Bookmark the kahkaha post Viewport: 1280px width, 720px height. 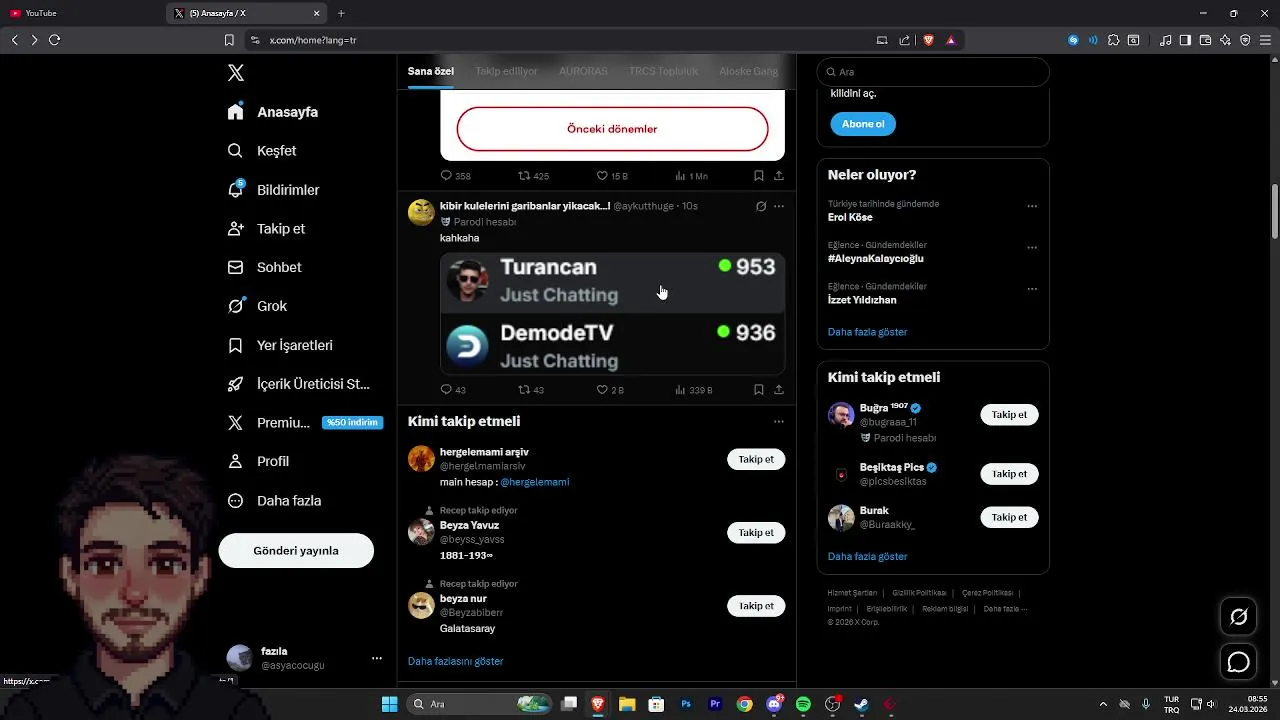(759, 390)
